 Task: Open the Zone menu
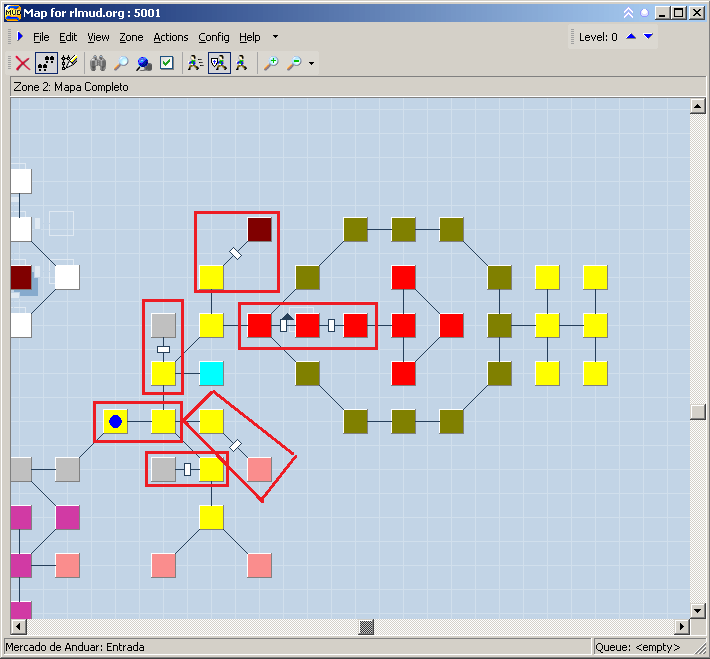131,37
